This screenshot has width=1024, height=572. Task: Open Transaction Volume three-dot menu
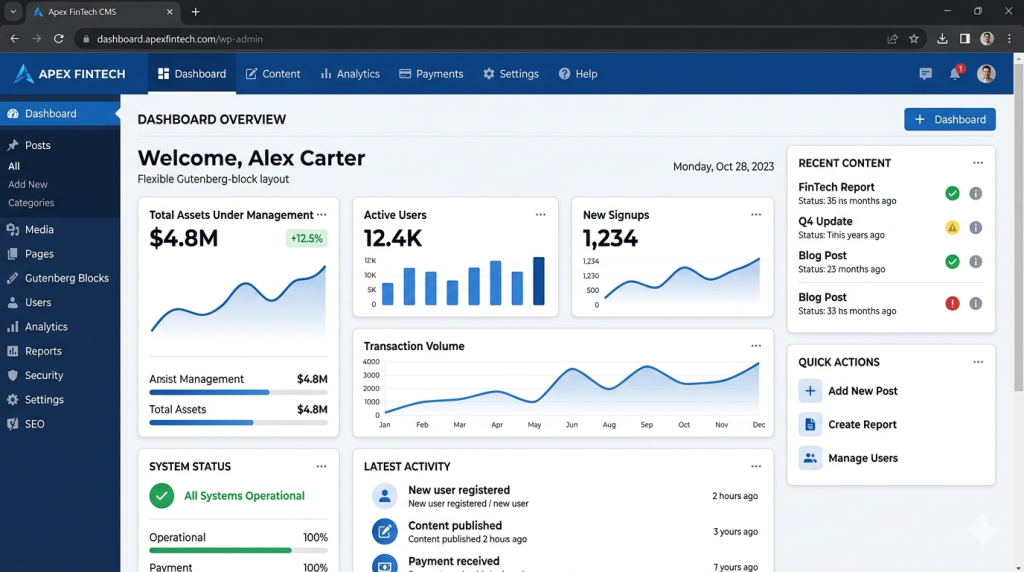pos(756,346)
